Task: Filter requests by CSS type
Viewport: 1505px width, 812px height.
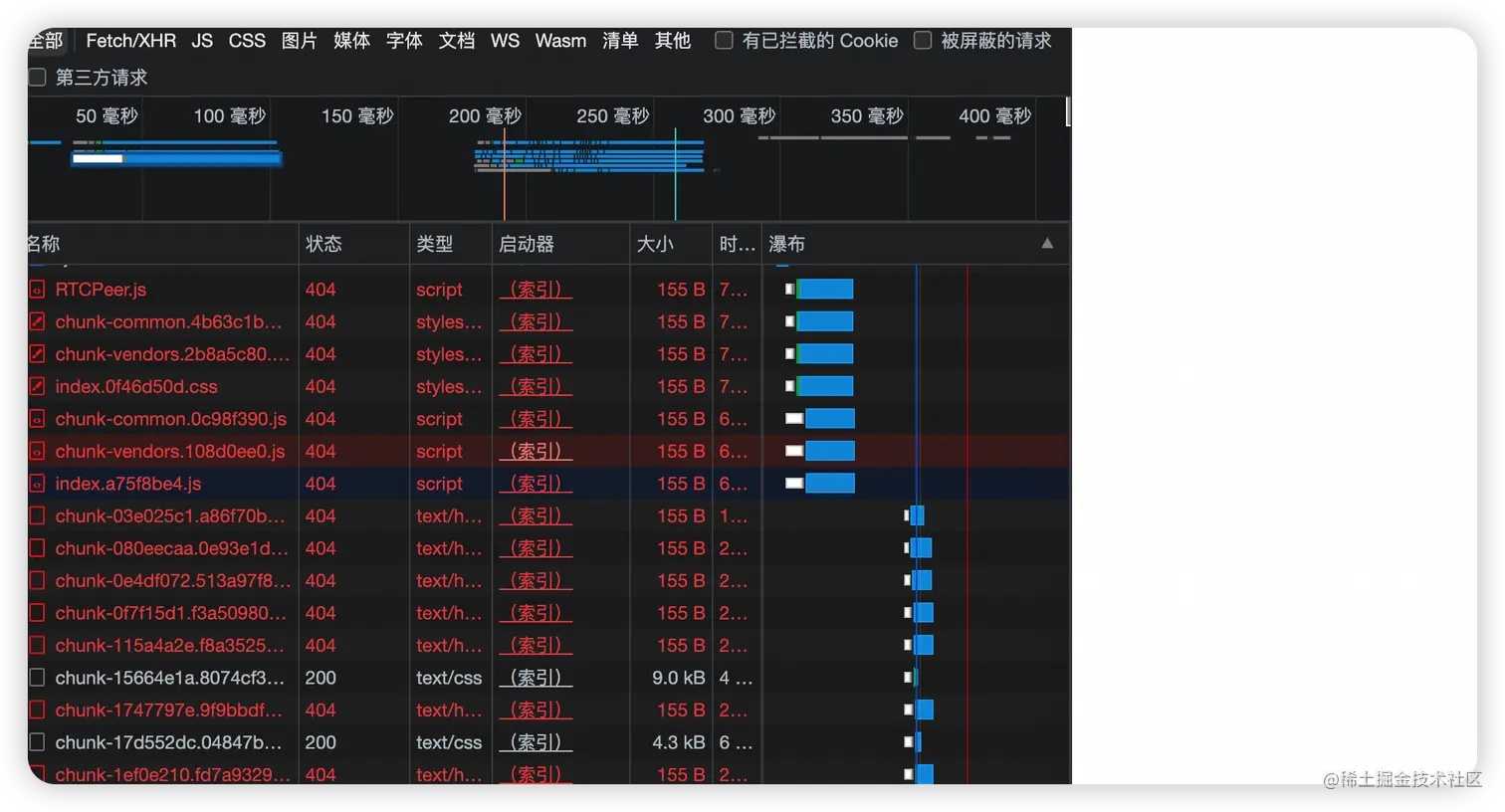Action: coord(247,41)
